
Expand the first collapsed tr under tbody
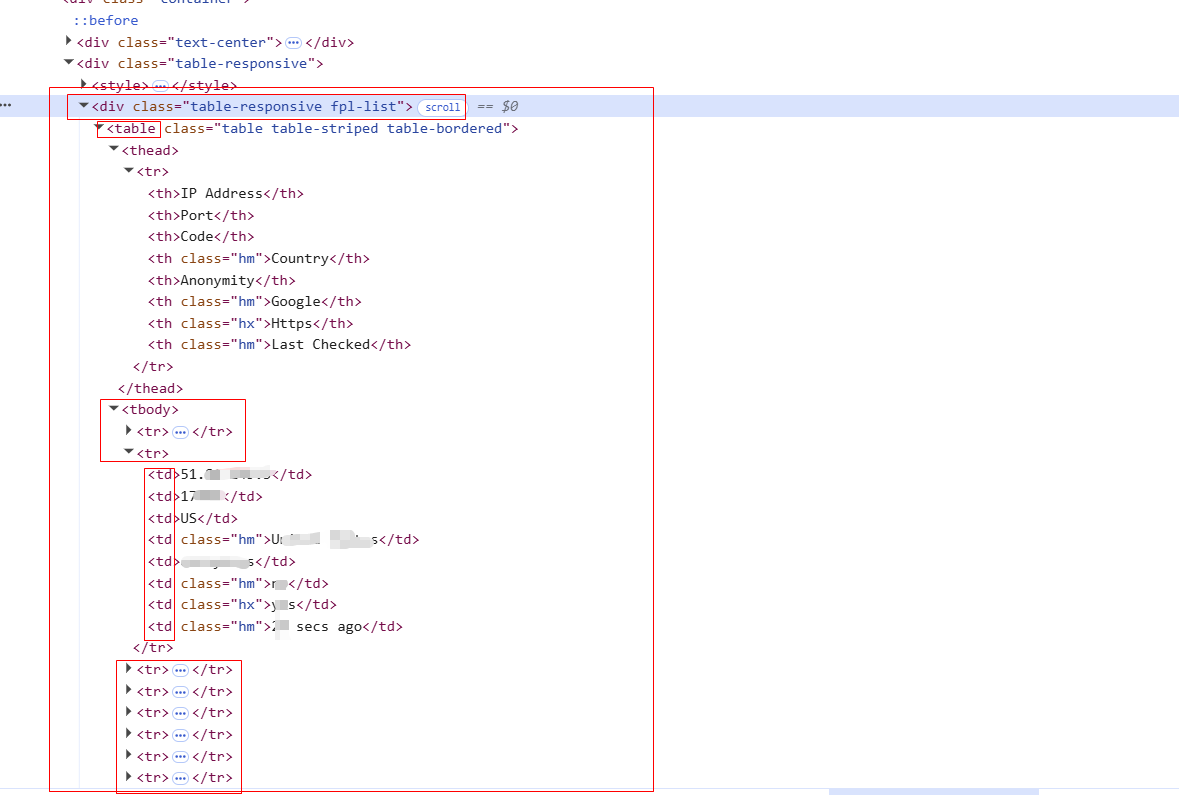coord(129,430)
